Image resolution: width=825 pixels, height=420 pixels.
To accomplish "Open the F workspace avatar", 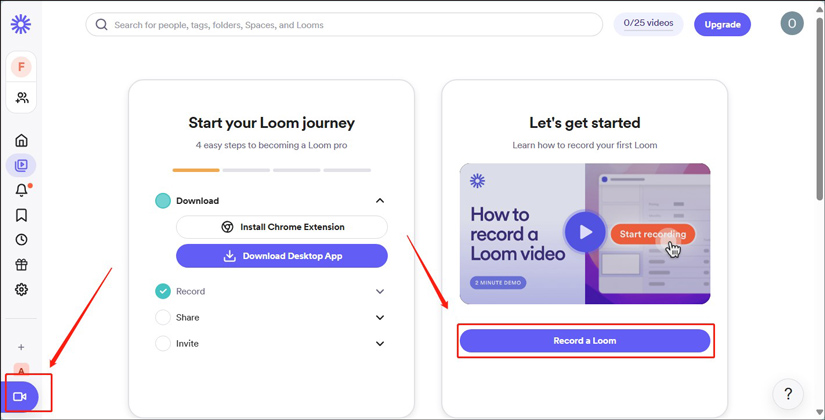I will coord(21,67).
